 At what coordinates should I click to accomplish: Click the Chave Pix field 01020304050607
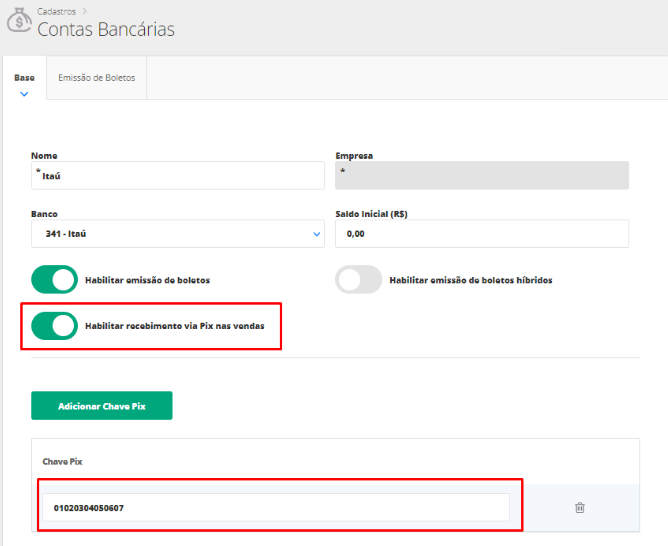[276, 508]
